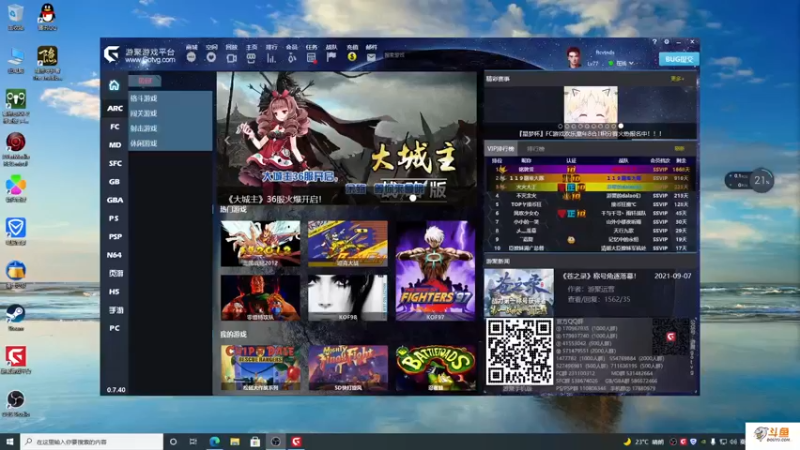Open File Explorer in taskbar
800x450 pixels.
[235, 442]
